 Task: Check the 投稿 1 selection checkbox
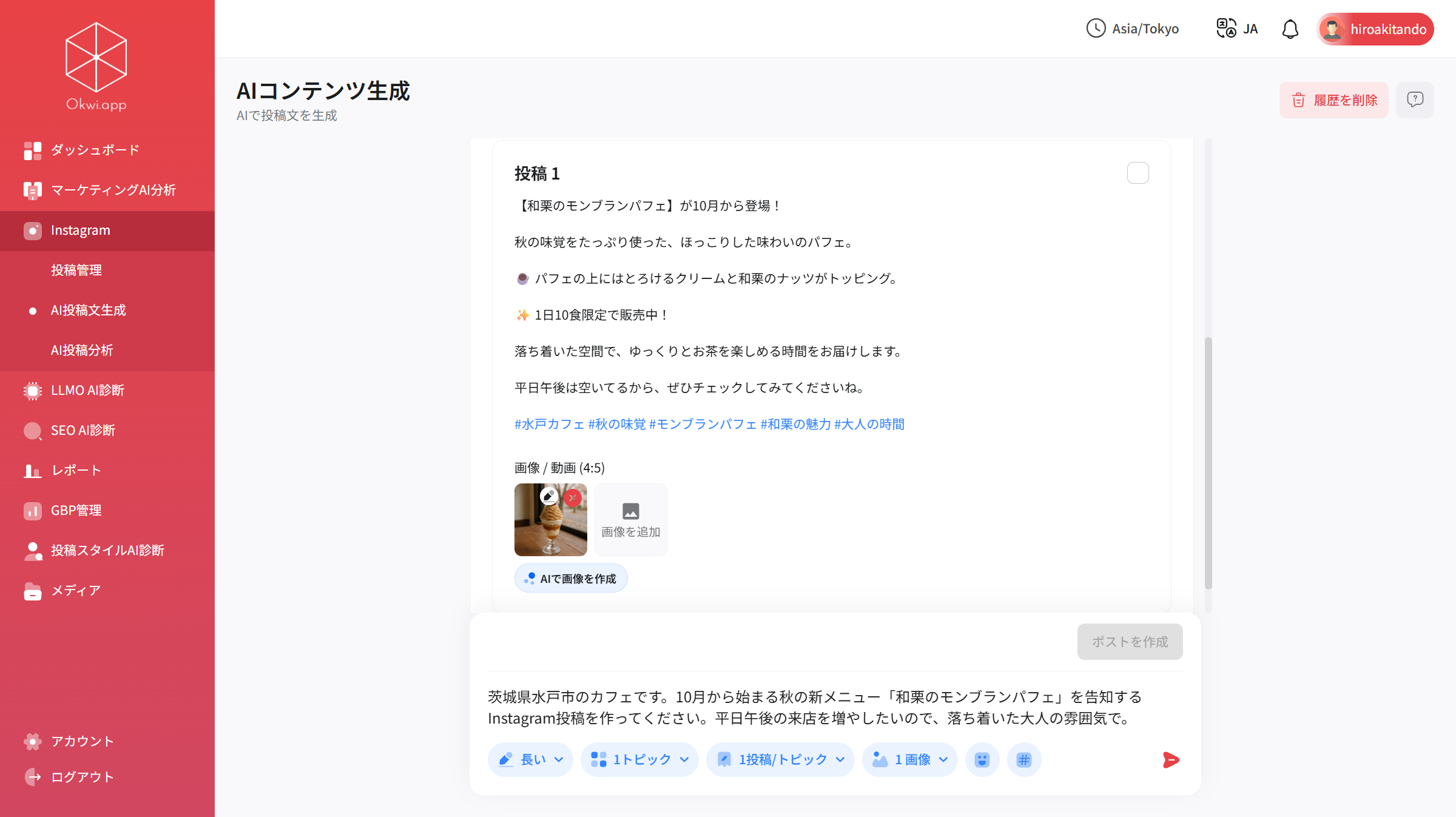[1138, 173]
